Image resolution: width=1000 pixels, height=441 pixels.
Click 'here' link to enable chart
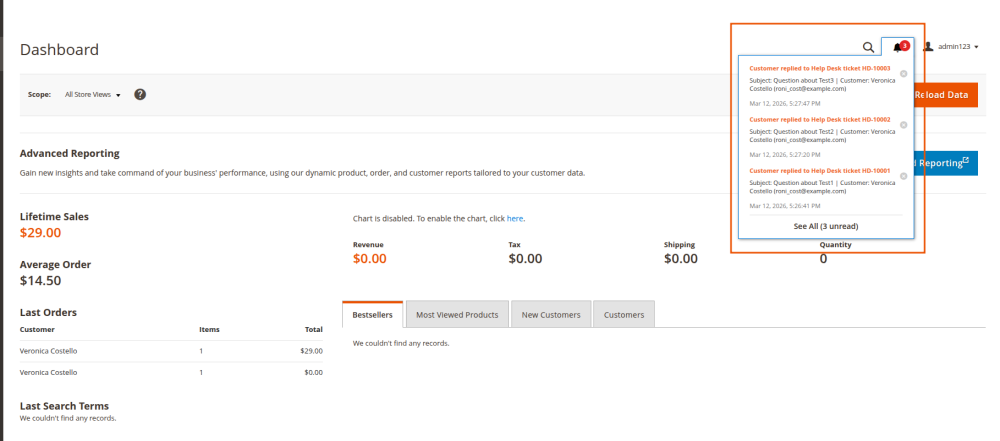coord(514,218)
